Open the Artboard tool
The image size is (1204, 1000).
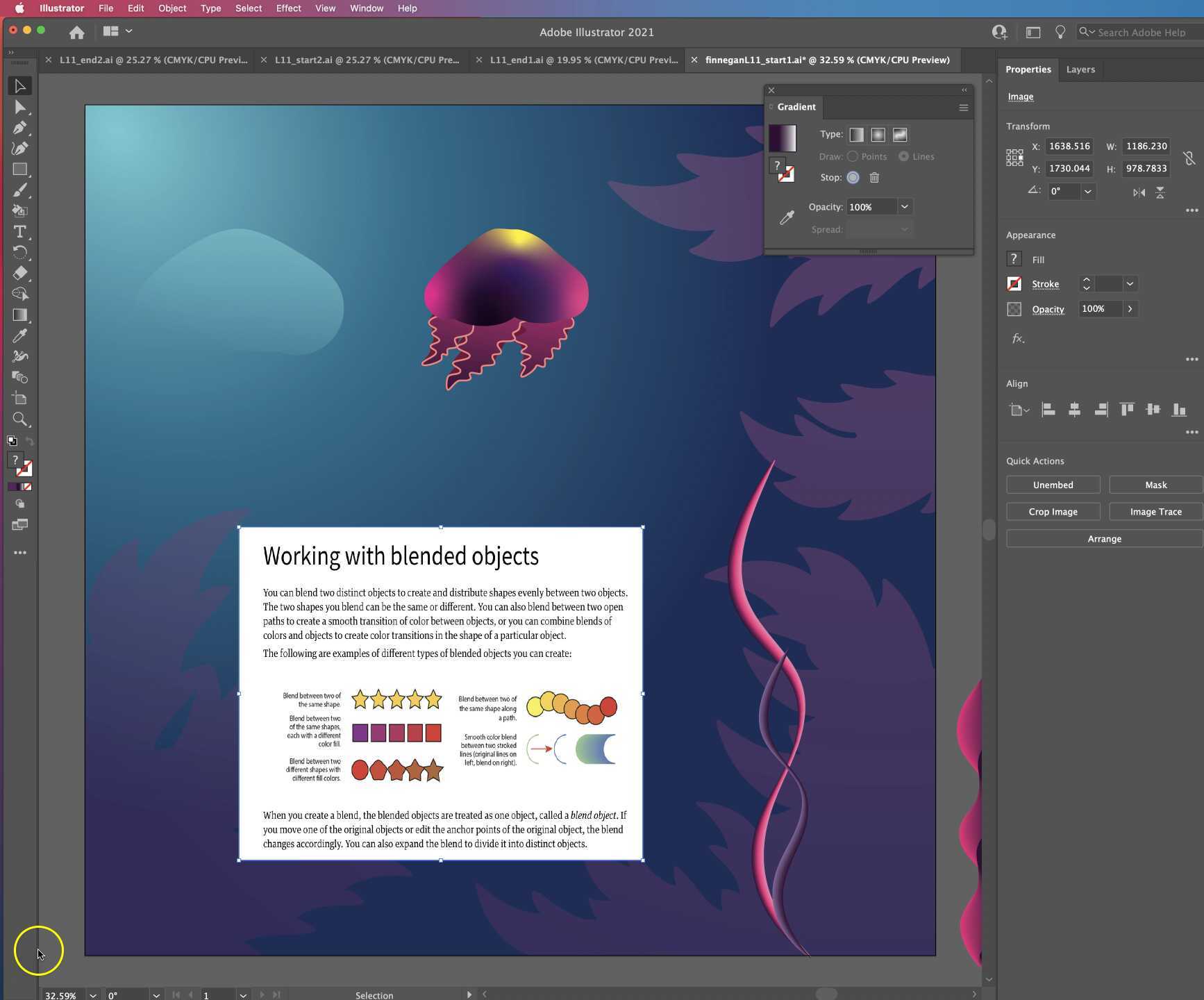click(20, 398)
